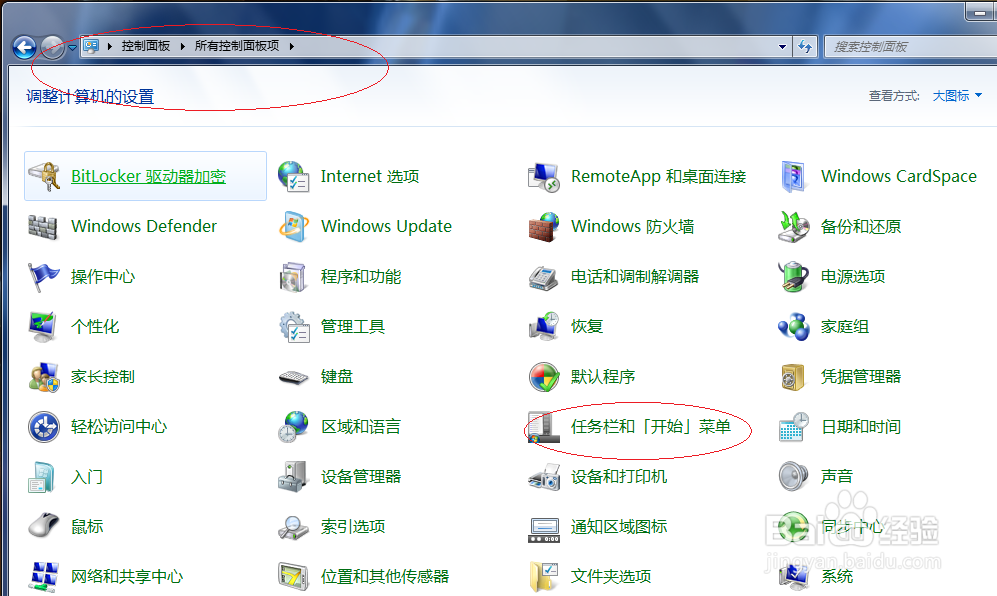Open the 通知区域图标 icon
The height and width of the screenshot is (596, 997).
(544, 528)
